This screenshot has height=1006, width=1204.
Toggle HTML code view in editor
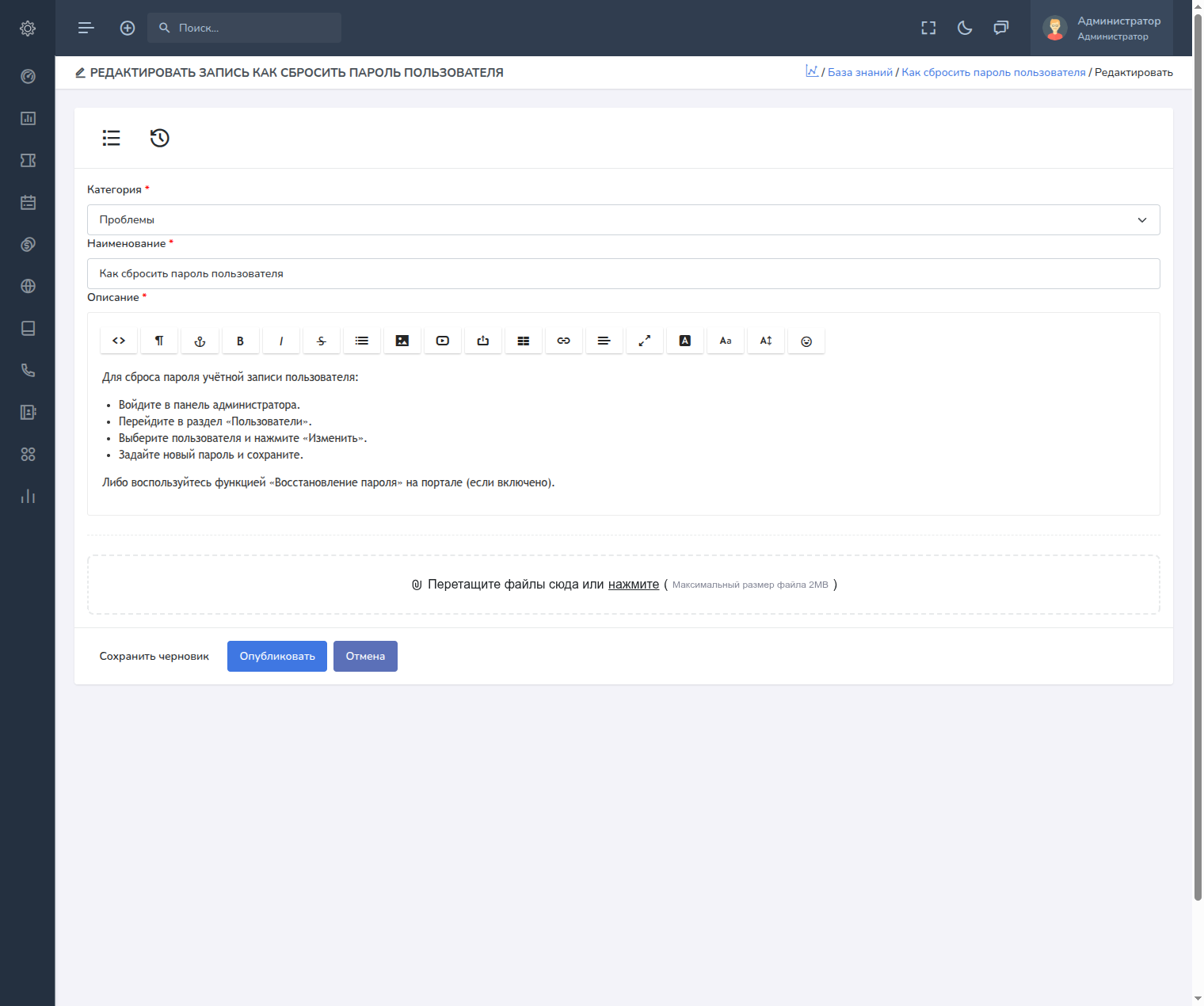119,341
